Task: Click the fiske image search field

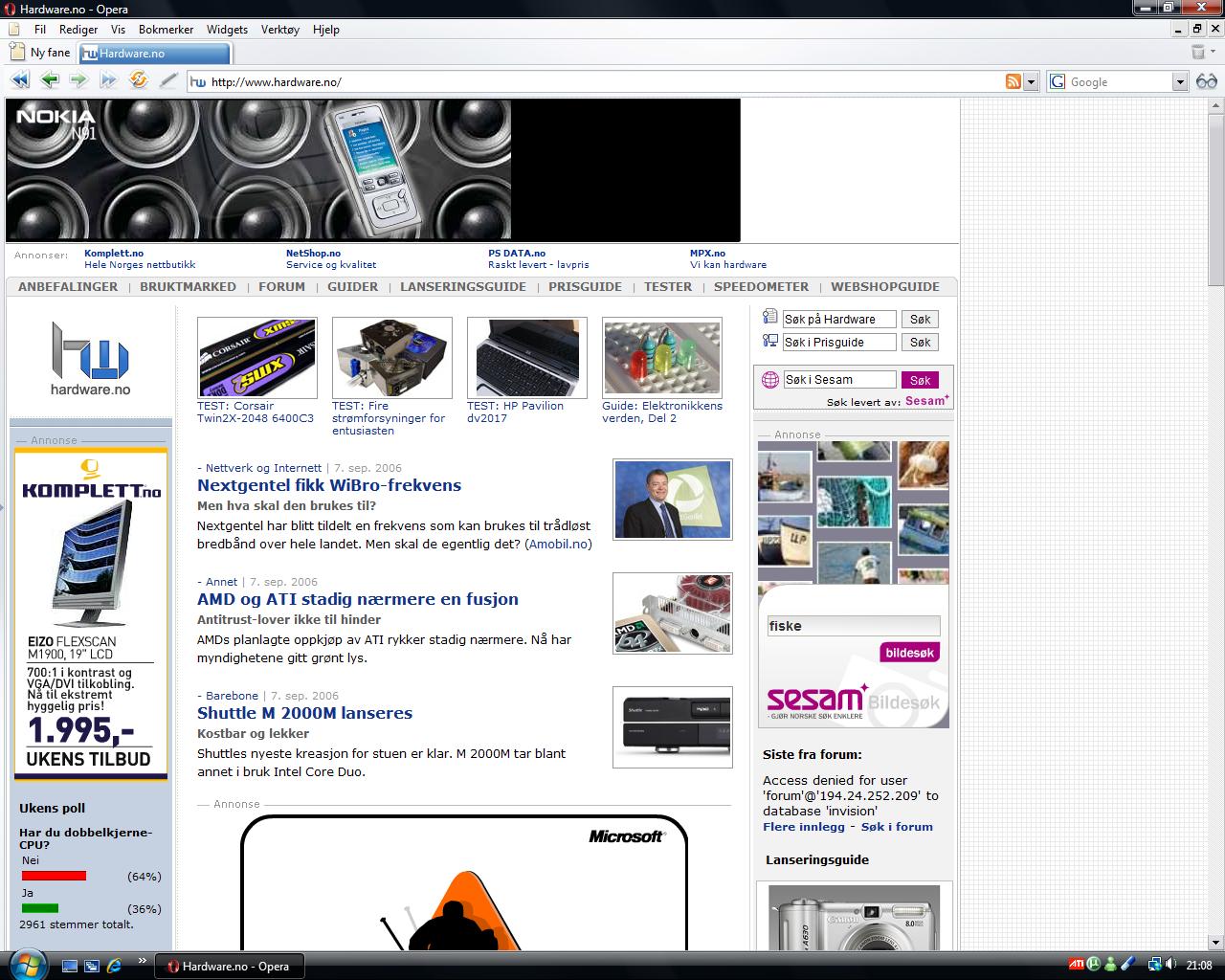Action: click(854, 626)
